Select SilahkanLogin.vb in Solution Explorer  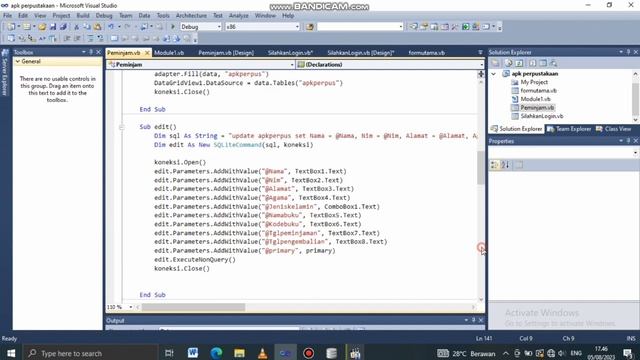(542, 116)
